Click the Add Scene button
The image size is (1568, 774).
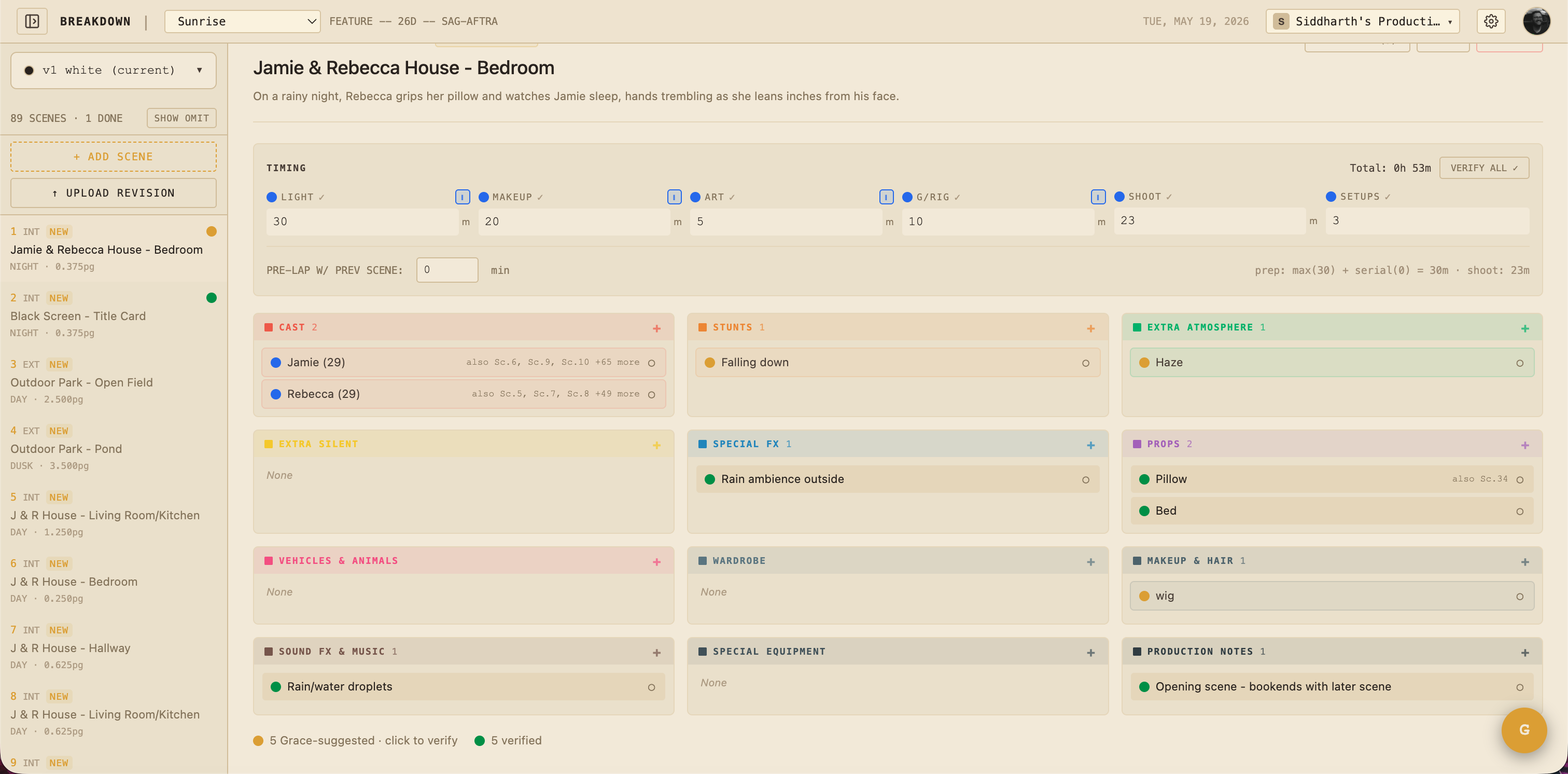point(113,157)
